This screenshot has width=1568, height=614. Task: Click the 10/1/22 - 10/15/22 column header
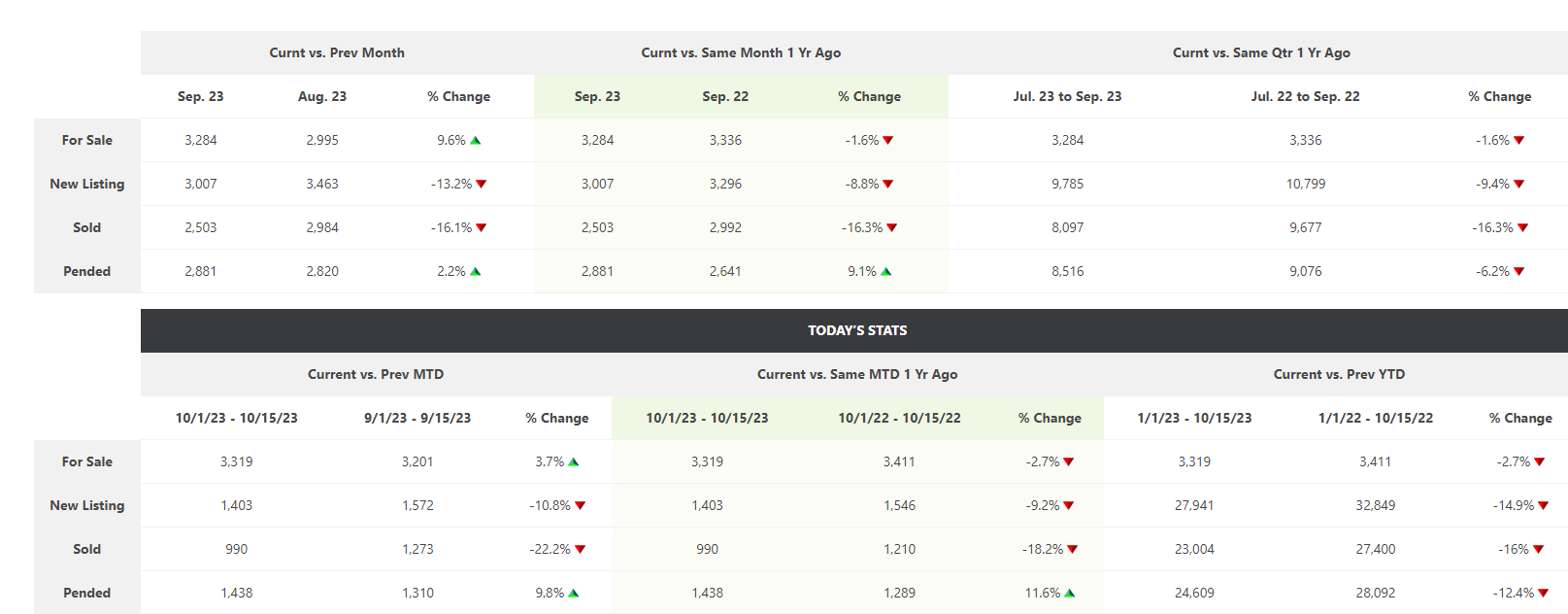coord(899,418)
